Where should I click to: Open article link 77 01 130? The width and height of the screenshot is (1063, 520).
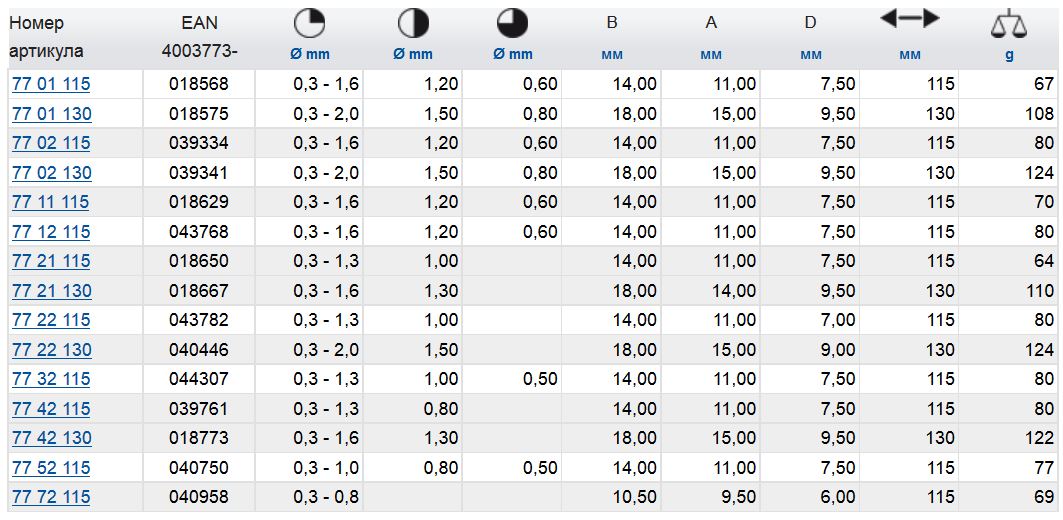[x=50, y=114]
